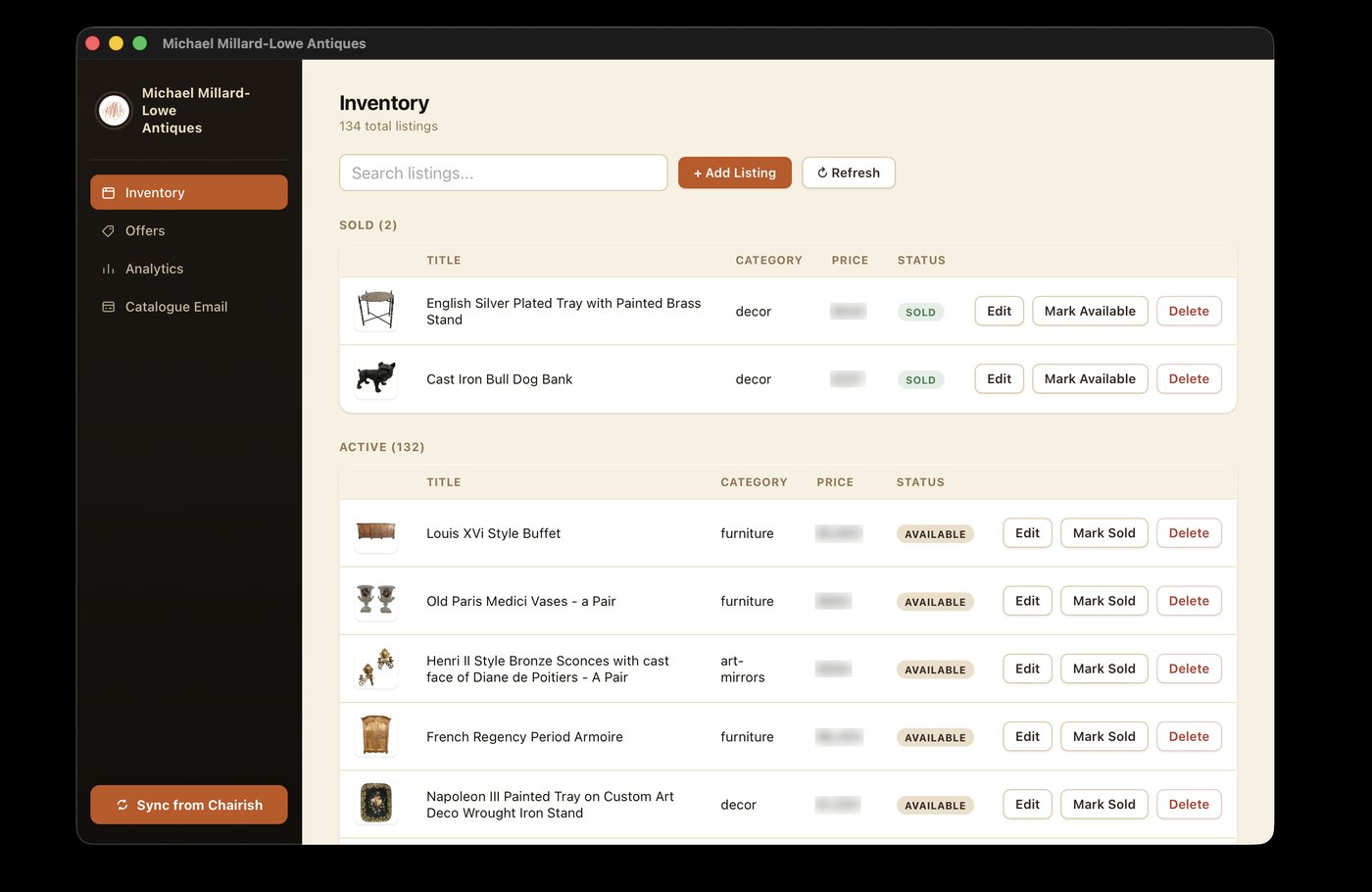Click the AVAILABLE badge for Louis XVi Buffet
Screen dimensions: 1372x892
(935, 534)
